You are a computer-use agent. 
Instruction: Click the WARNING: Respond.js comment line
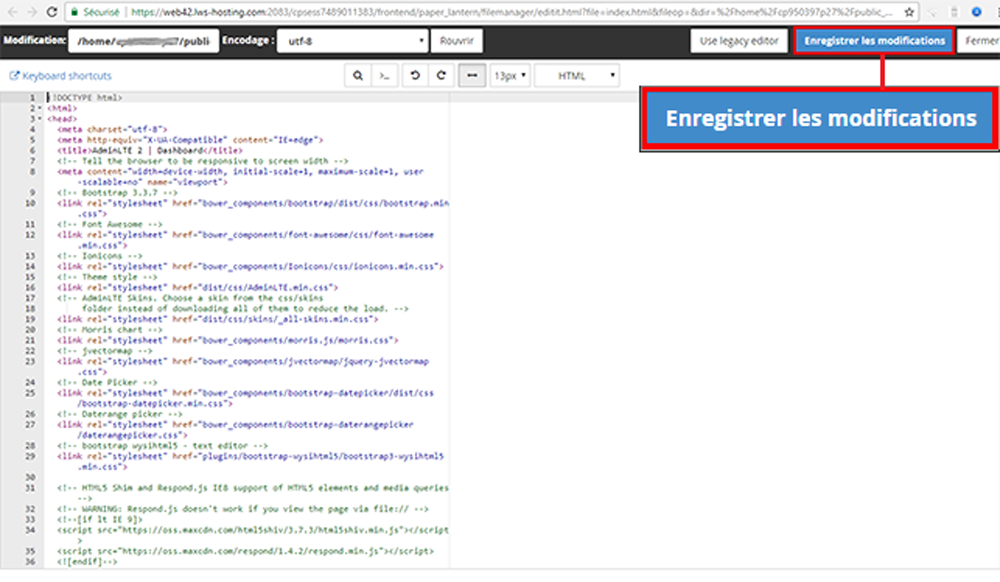pos(243,509)
